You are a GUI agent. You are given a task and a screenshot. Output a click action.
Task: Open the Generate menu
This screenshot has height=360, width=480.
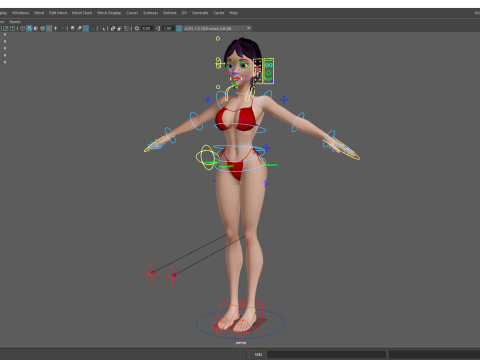pos(200,13)
